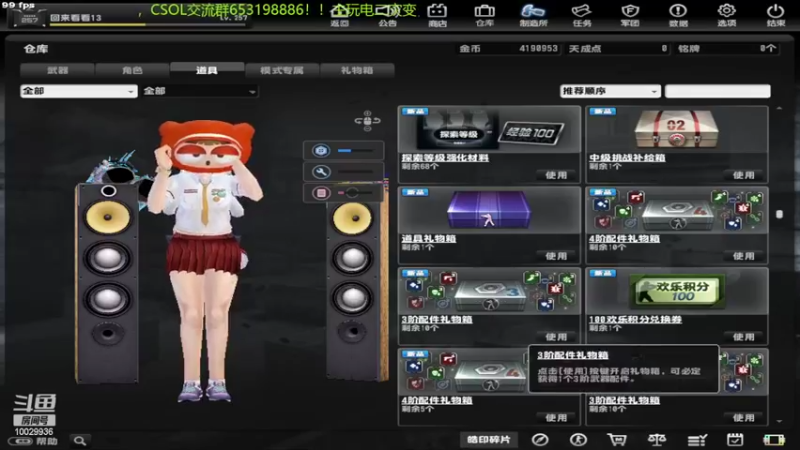The width and height of the screenshot is (800, 450).
Task: Open the balance scales icon
Action: click(657, 440)
